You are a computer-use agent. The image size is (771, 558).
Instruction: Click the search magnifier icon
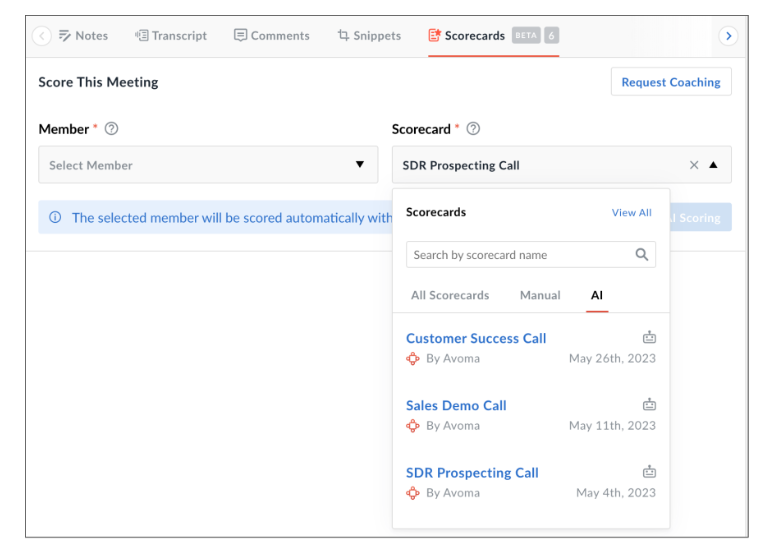pyautogui.click(x=641, y=255)
